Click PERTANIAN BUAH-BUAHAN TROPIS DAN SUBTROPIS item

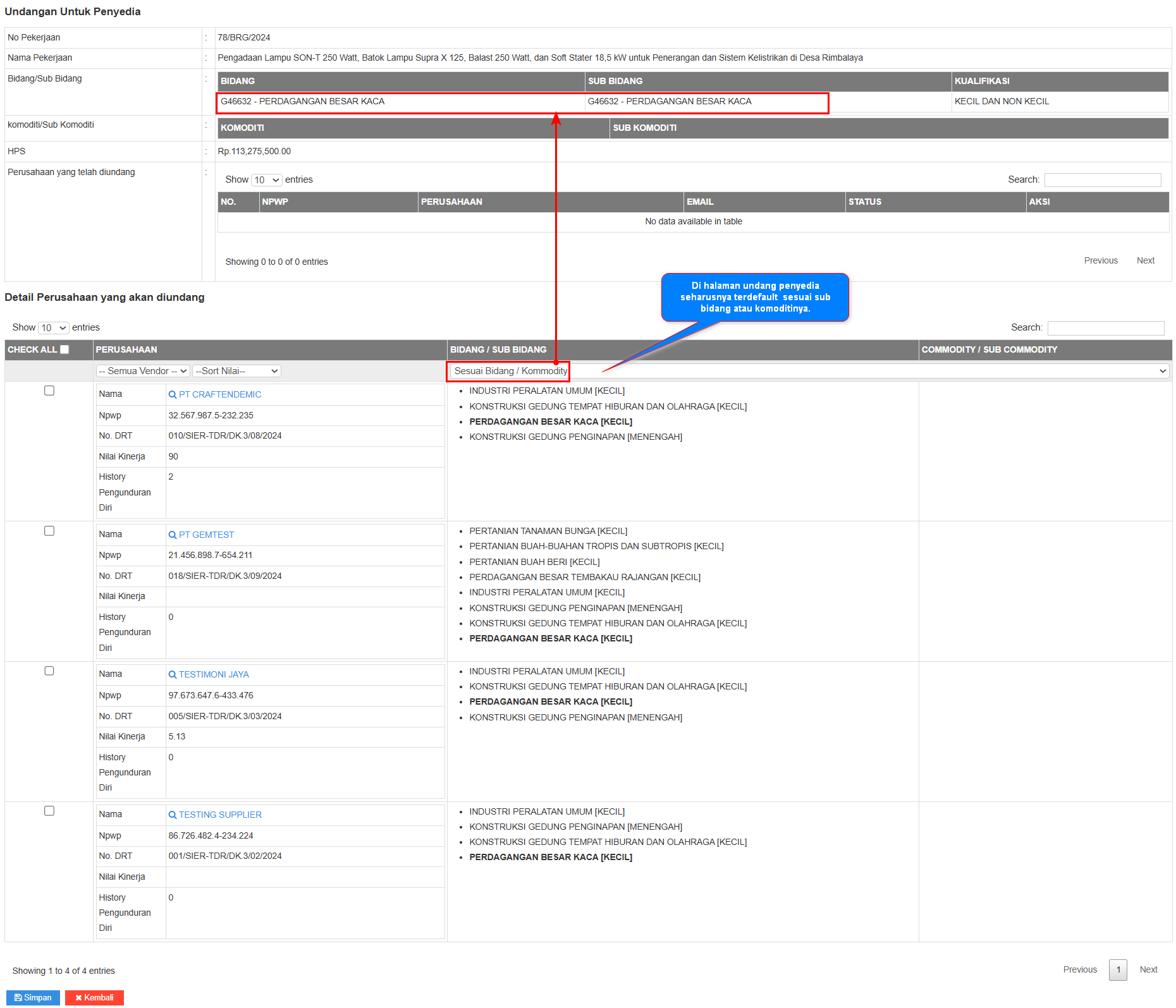pyautogui.click(x=596, y=547)
